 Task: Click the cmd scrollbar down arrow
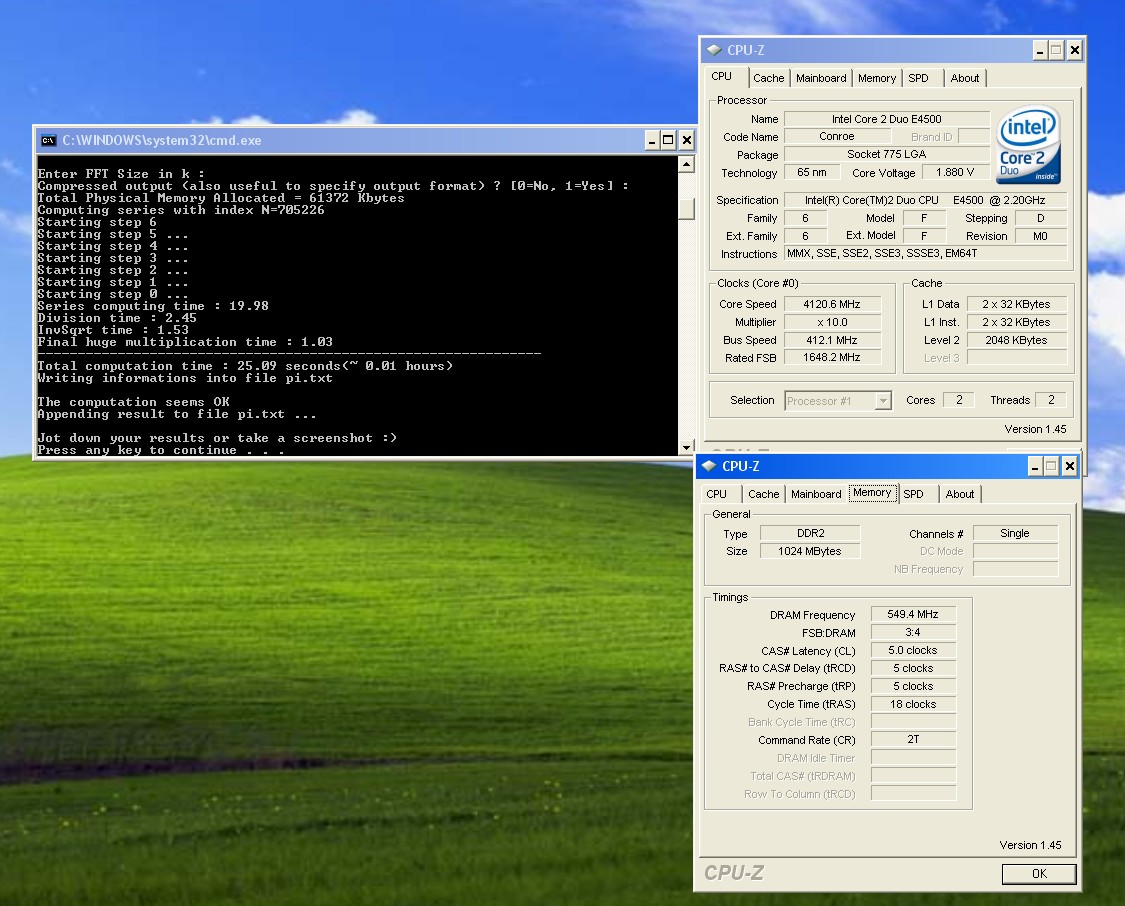coord(687,447)
